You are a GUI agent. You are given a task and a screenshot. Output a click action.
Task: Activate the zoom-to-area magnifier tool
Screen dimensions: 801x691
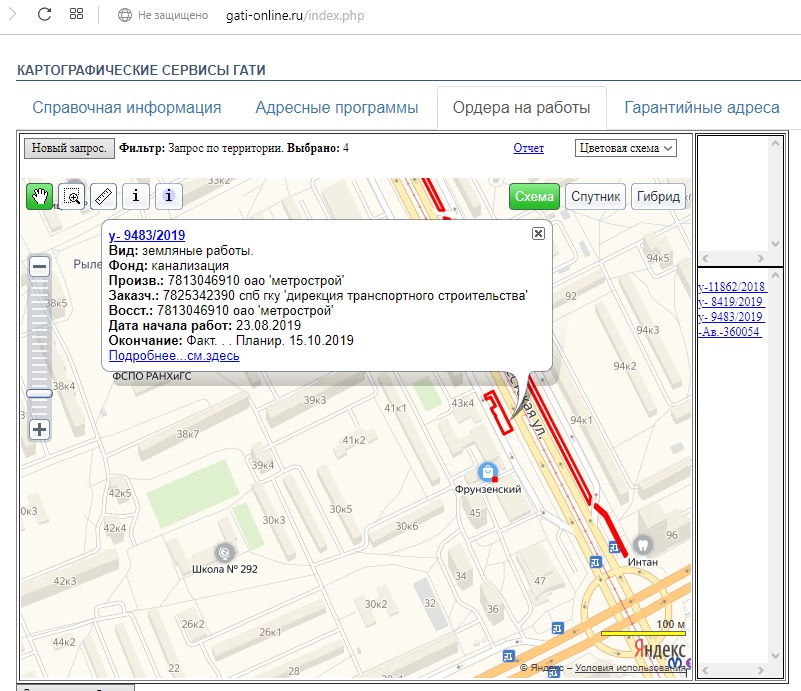[x=72, y=196]
